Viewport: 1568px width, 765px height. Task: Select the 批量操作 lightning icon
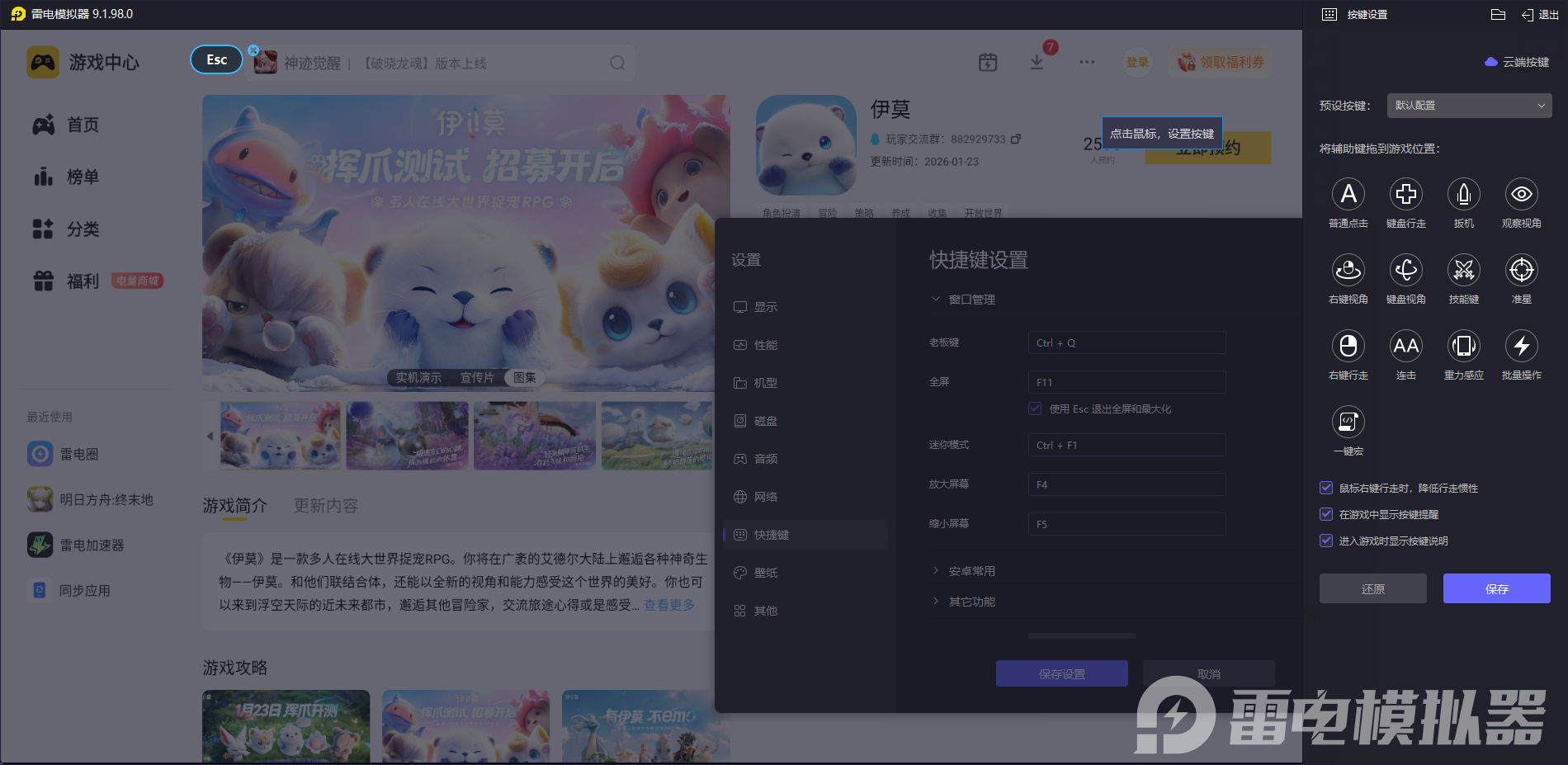tap(1522, 346)
